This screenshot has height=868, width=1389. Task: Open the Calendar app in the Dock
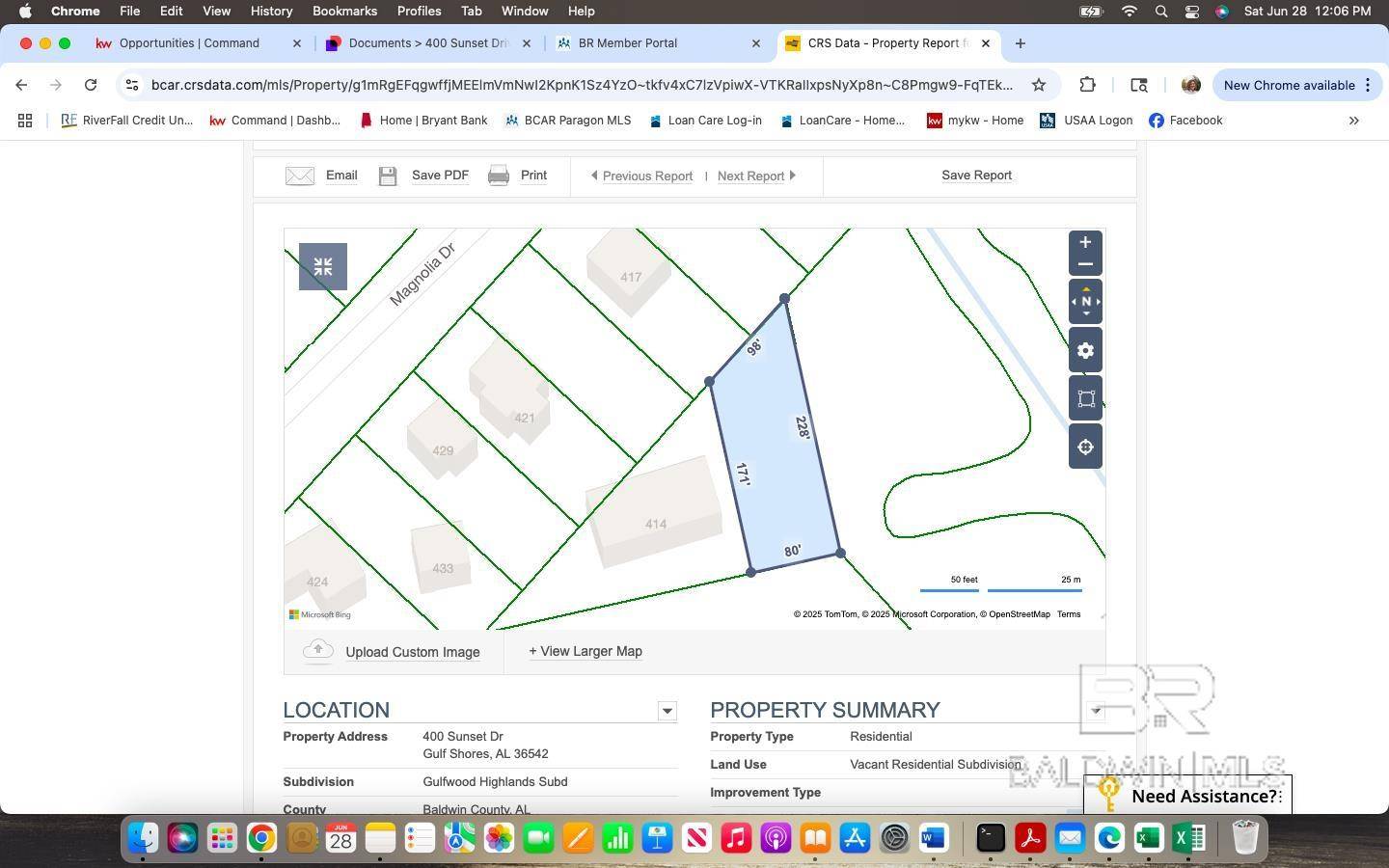pyautogui.click(x=340, y=837)
